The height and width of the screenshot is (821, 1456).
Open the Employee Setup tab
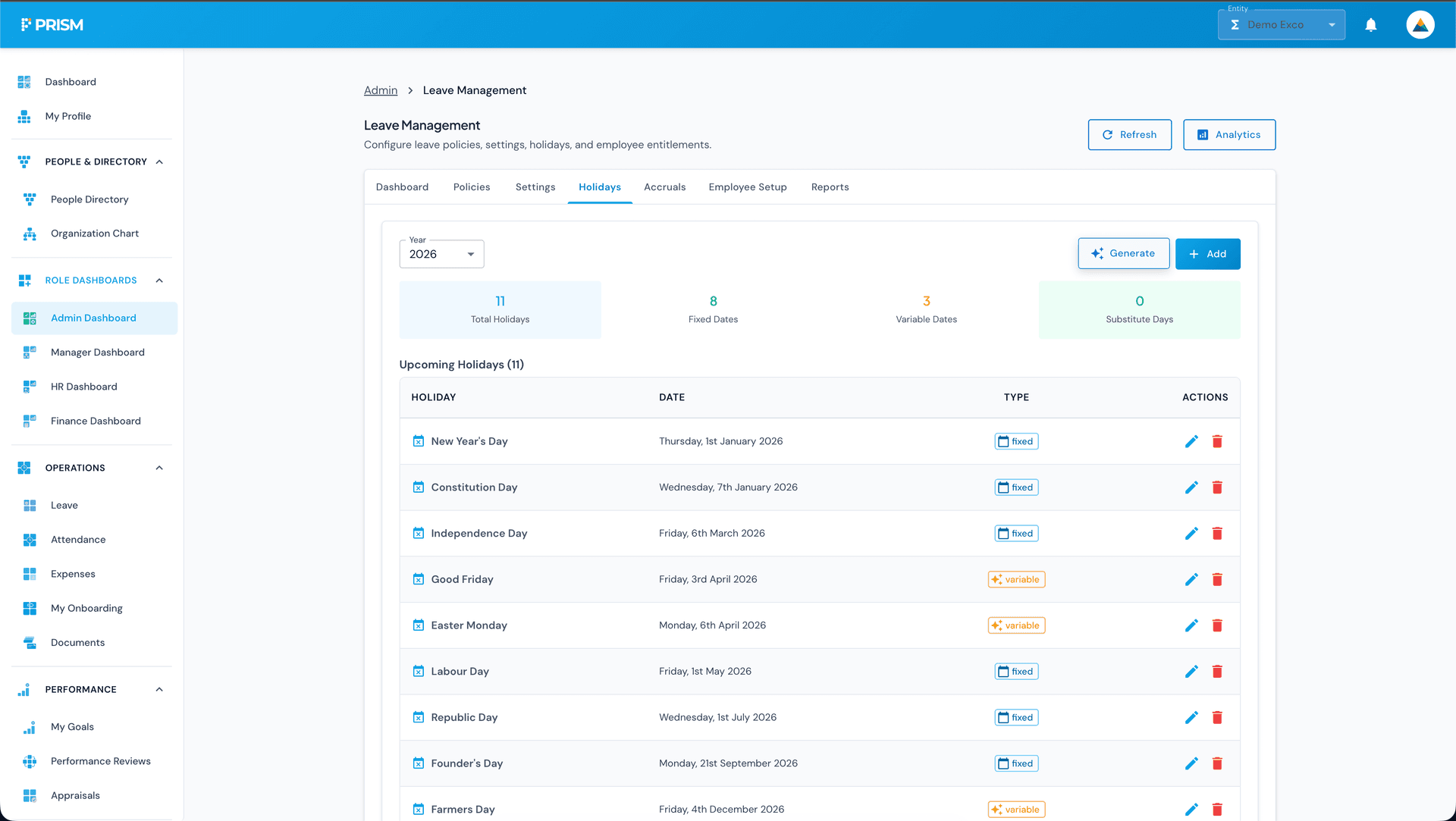coord(747,186)
